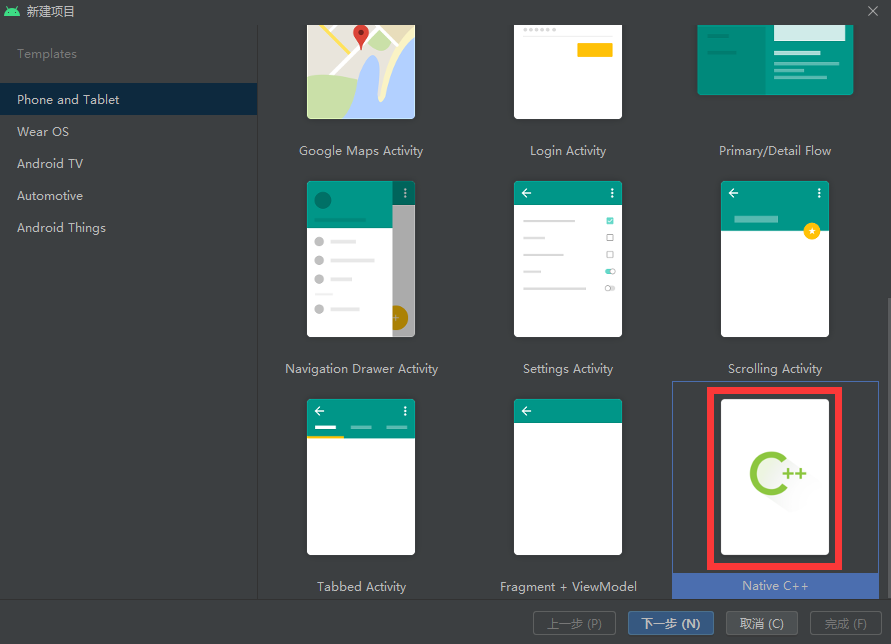The width and height of the screenshot is (891, 644).
Task: Select the Automotive category
Action: pyautogui.click(x=49, y=195)
